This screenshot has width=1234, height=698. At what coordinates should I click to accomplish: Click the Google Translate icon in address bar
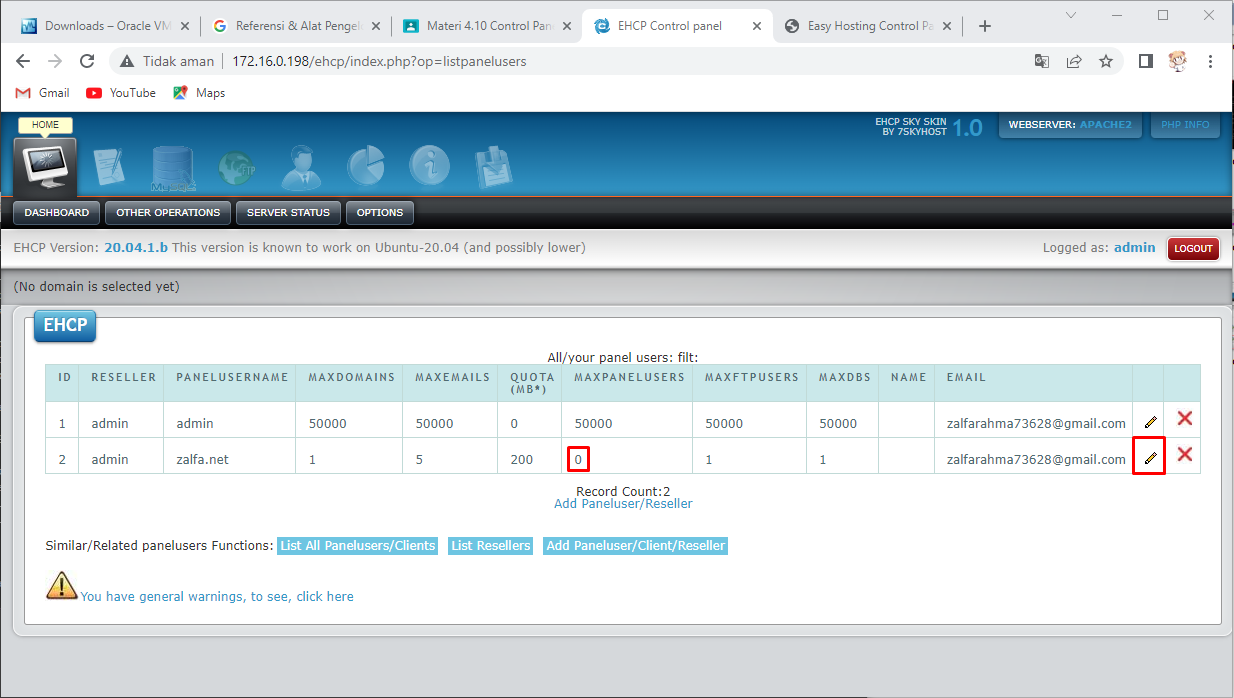[1042, 61]
